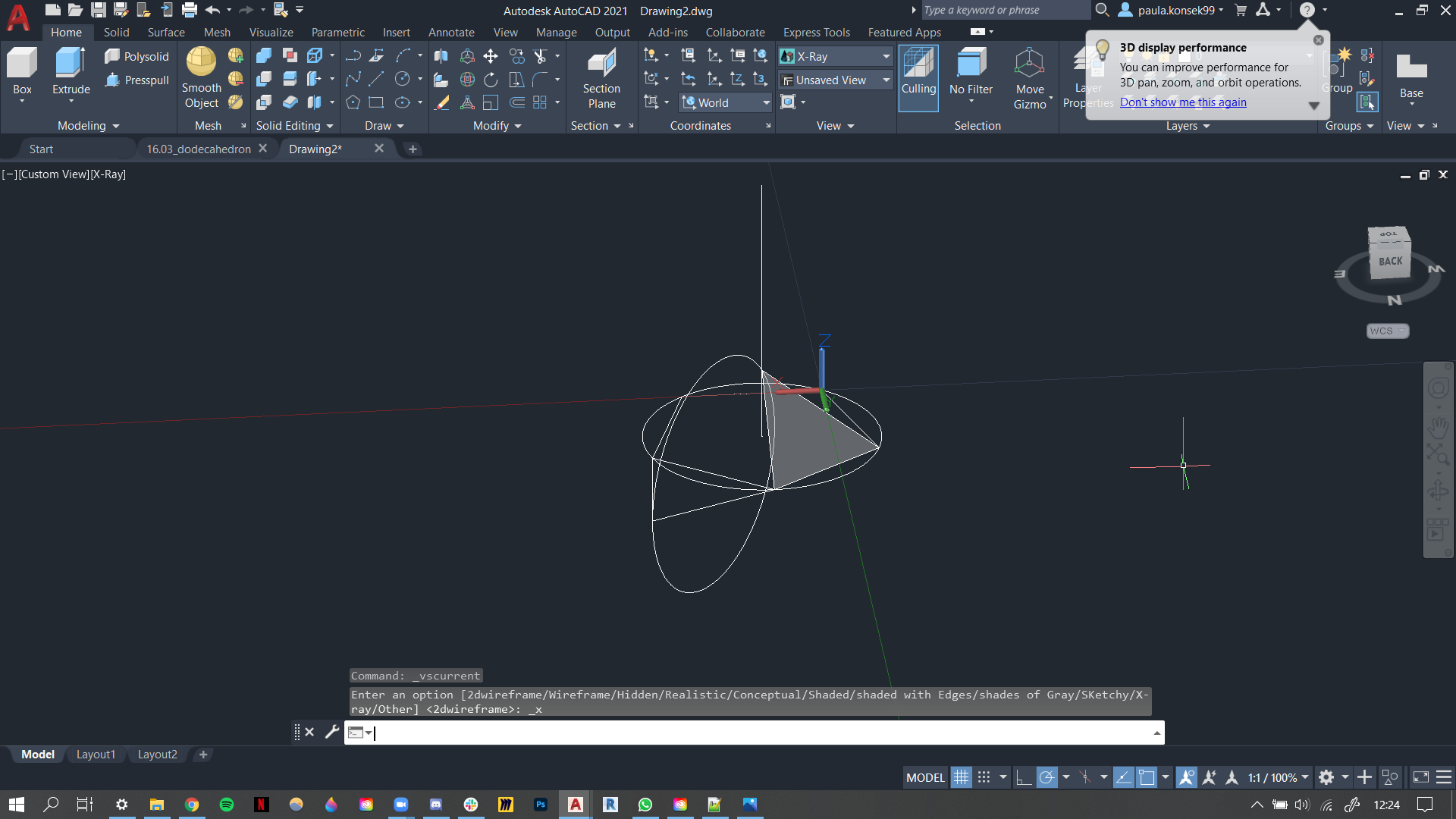This screenshot has height=819, width=1456.
Task: Open the World coordinate system dropdown
Action: pyautogui.click(x=766, y=101)
